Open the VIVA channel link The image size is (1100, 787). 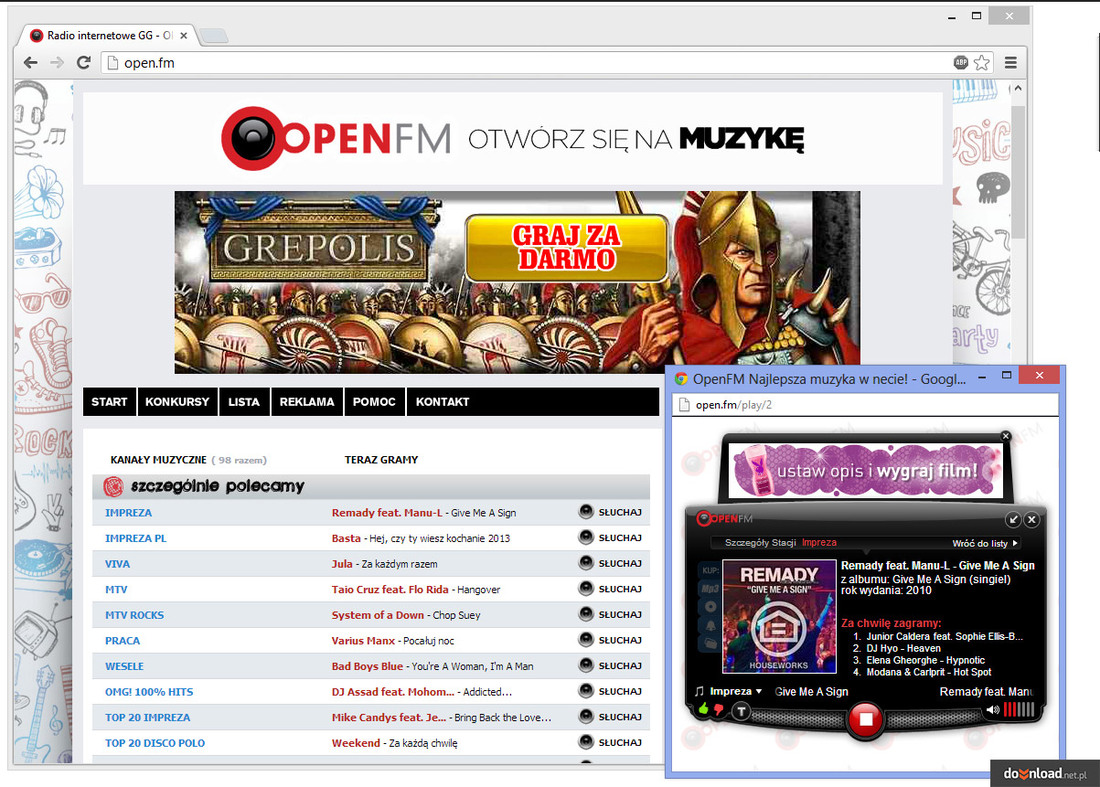(x=117, y=564)
